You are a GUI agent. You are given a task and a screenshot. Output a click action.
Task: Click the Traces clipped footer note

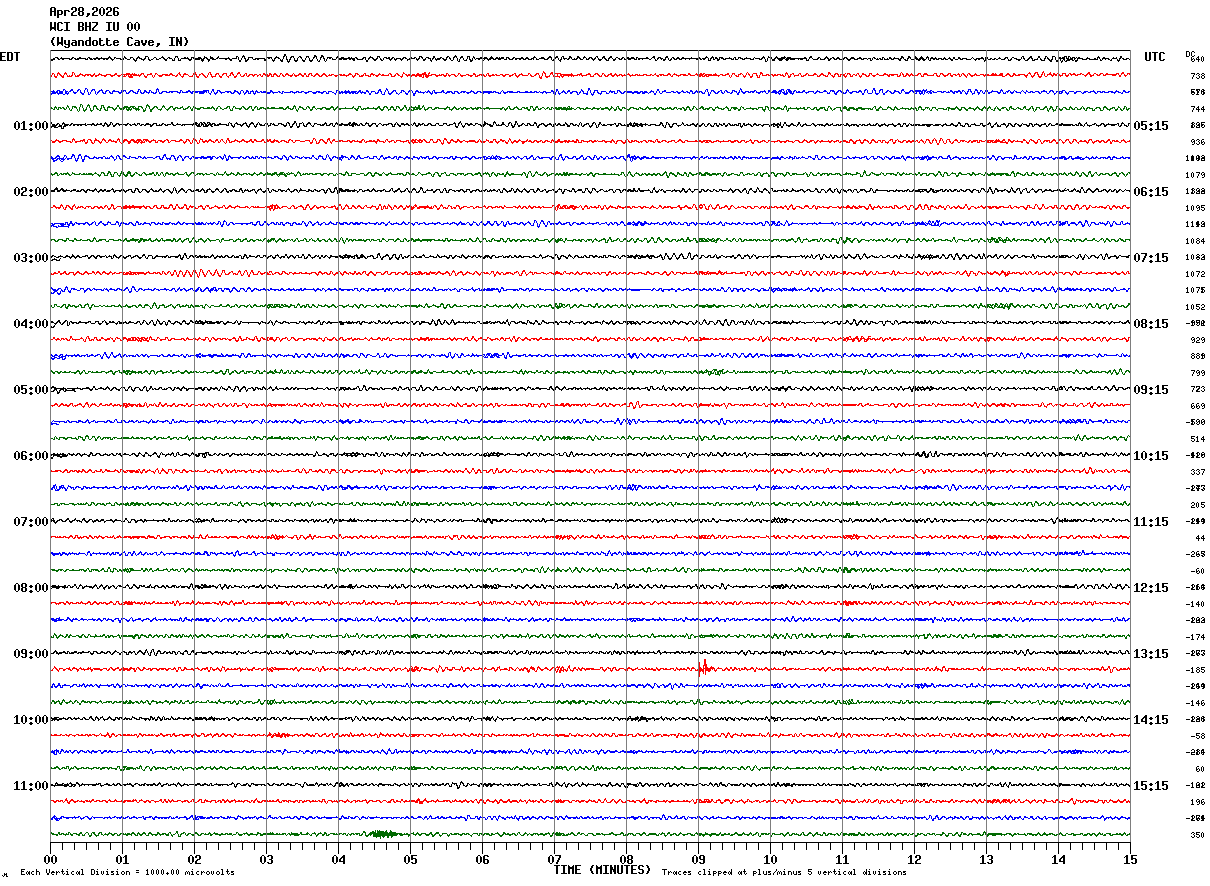784,873
